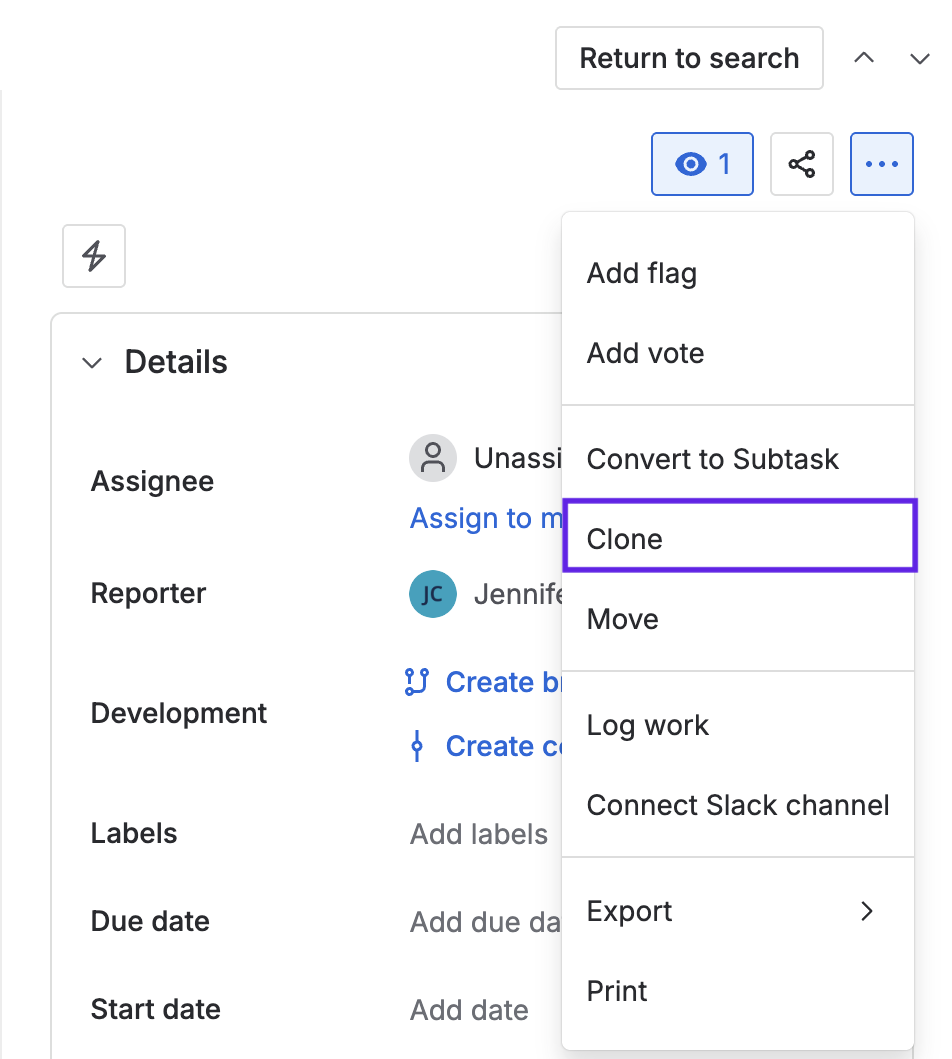The height and width of the screenshot is (1059, 952).
Task: Click the Return to search button
Action: (x=689, y=58)
